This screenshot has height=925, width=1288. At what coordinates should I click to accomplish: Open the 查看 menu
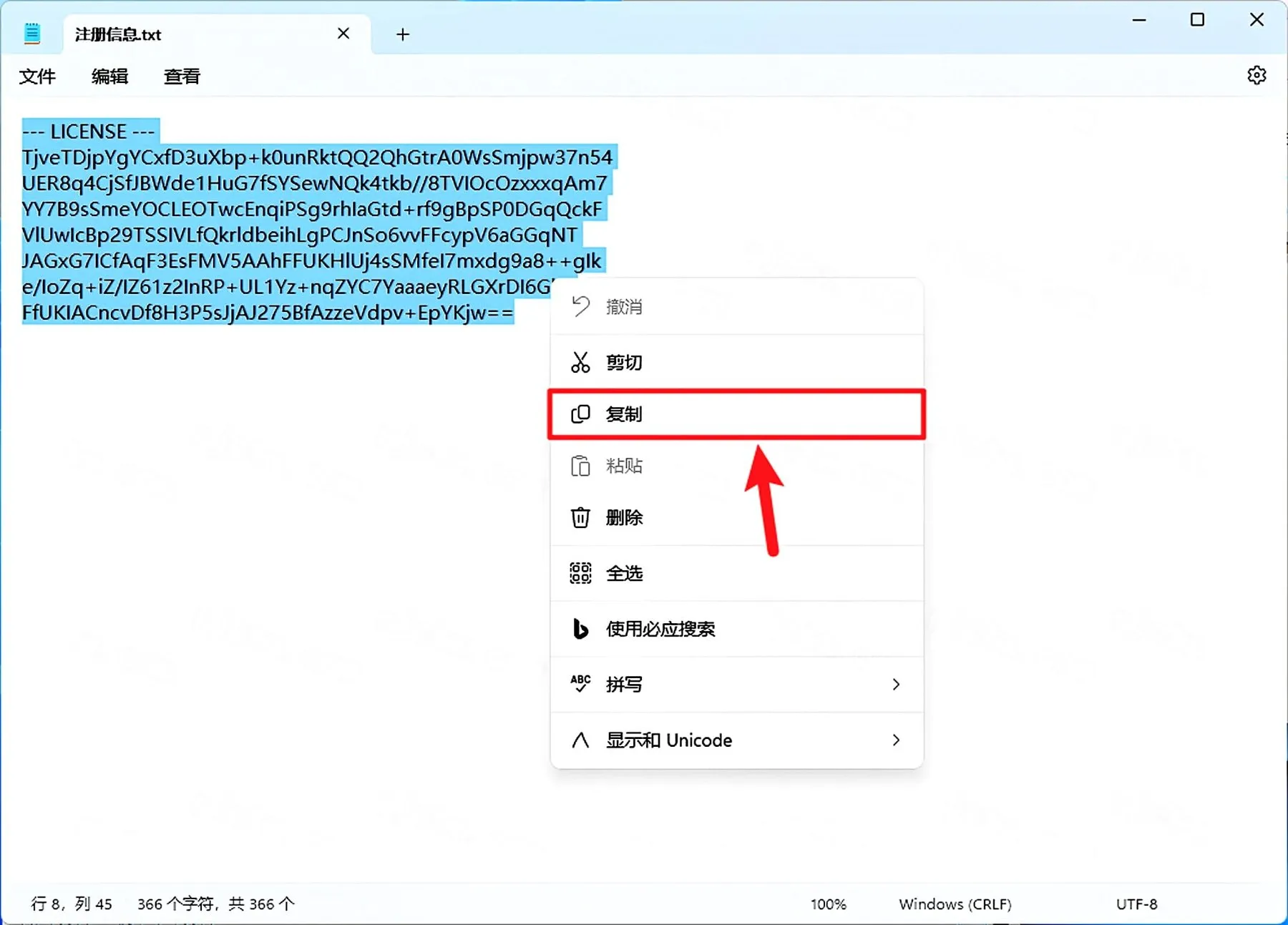[x=182, y=77]
